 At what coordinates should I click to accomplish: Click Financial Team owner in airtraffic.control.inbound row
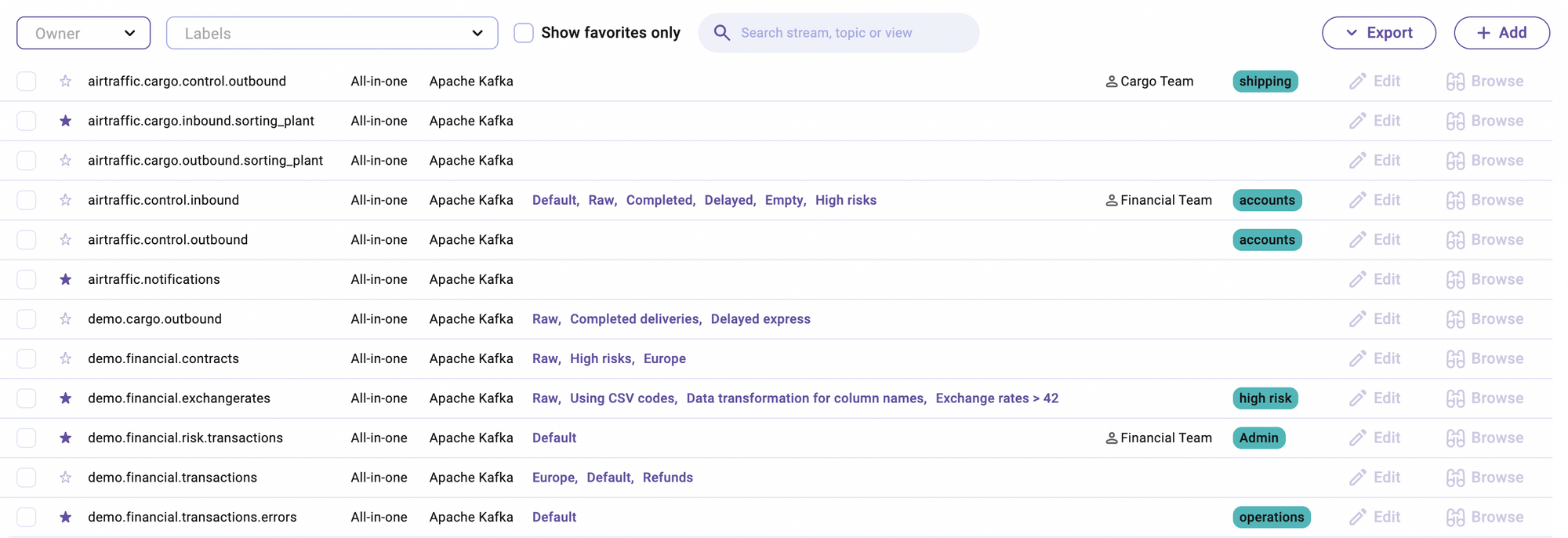(1159, 200)
